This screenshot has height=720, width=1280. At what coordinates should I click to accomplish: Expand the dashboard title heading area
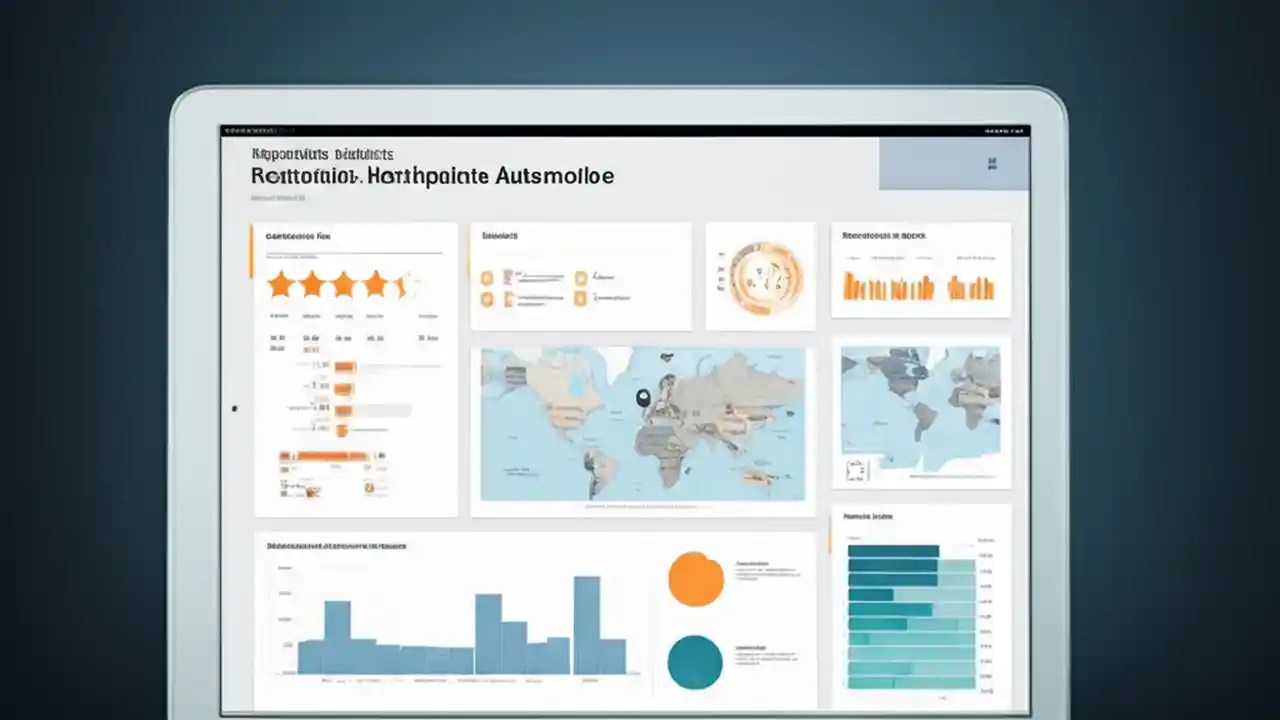point(432,176)
